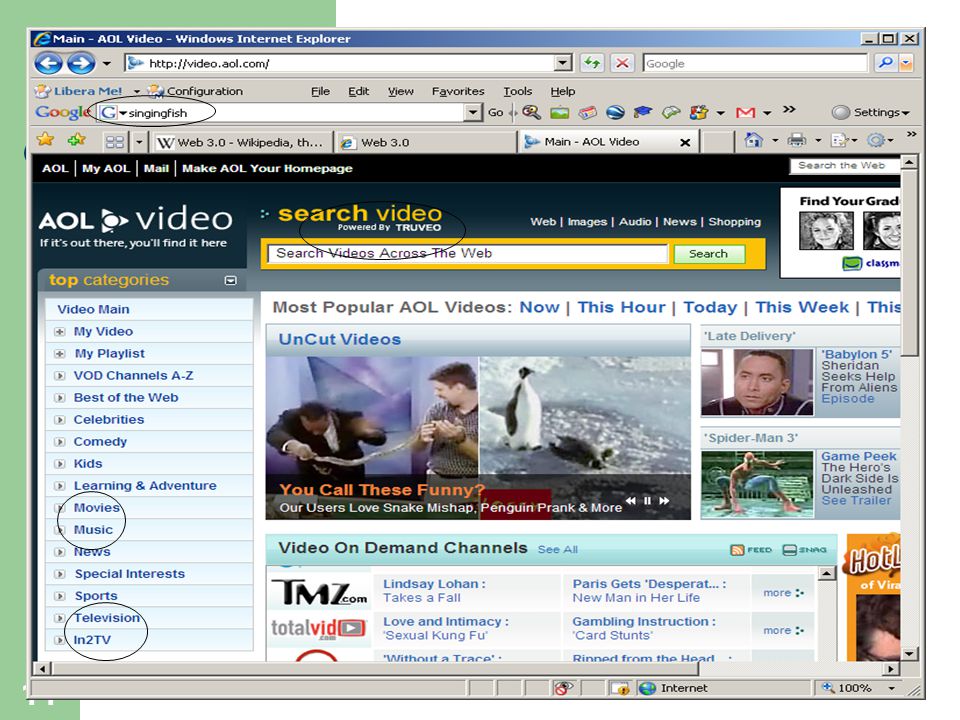This screenshot has width=960, height=720.
Task: Open the Google toolbar search box dropdown
Action: 473,112
